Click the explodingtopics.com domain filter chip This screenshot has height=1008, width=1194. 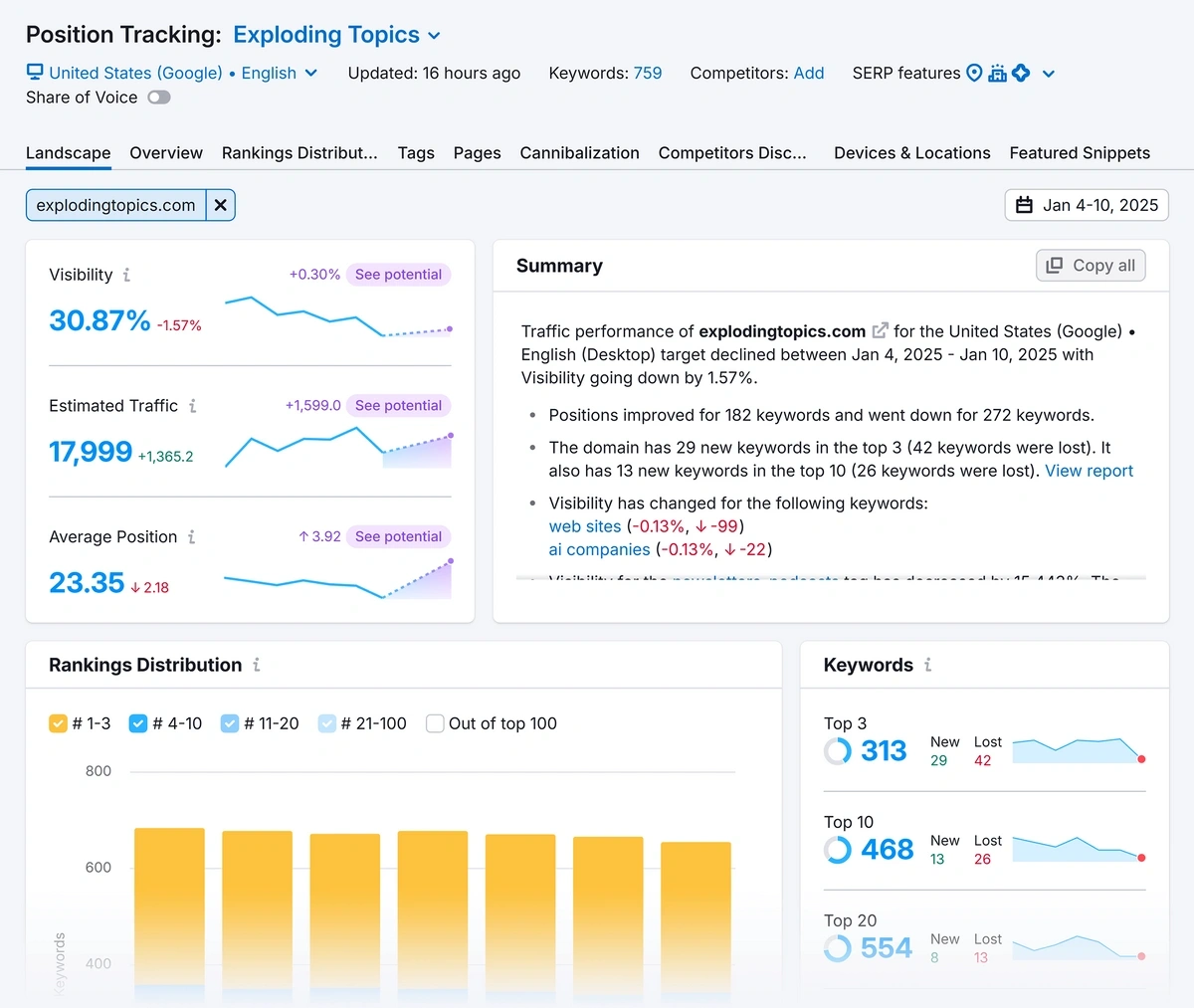pyautogui.click(x=115, y=205)
